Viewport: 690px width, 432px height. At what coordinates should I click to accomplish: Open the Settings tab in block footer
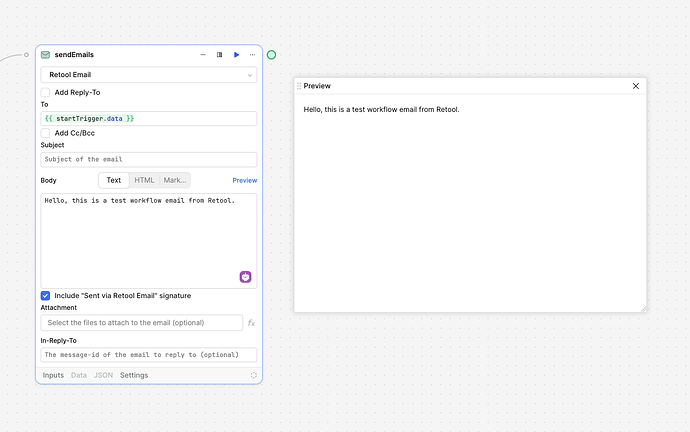(x=134, y=375)
